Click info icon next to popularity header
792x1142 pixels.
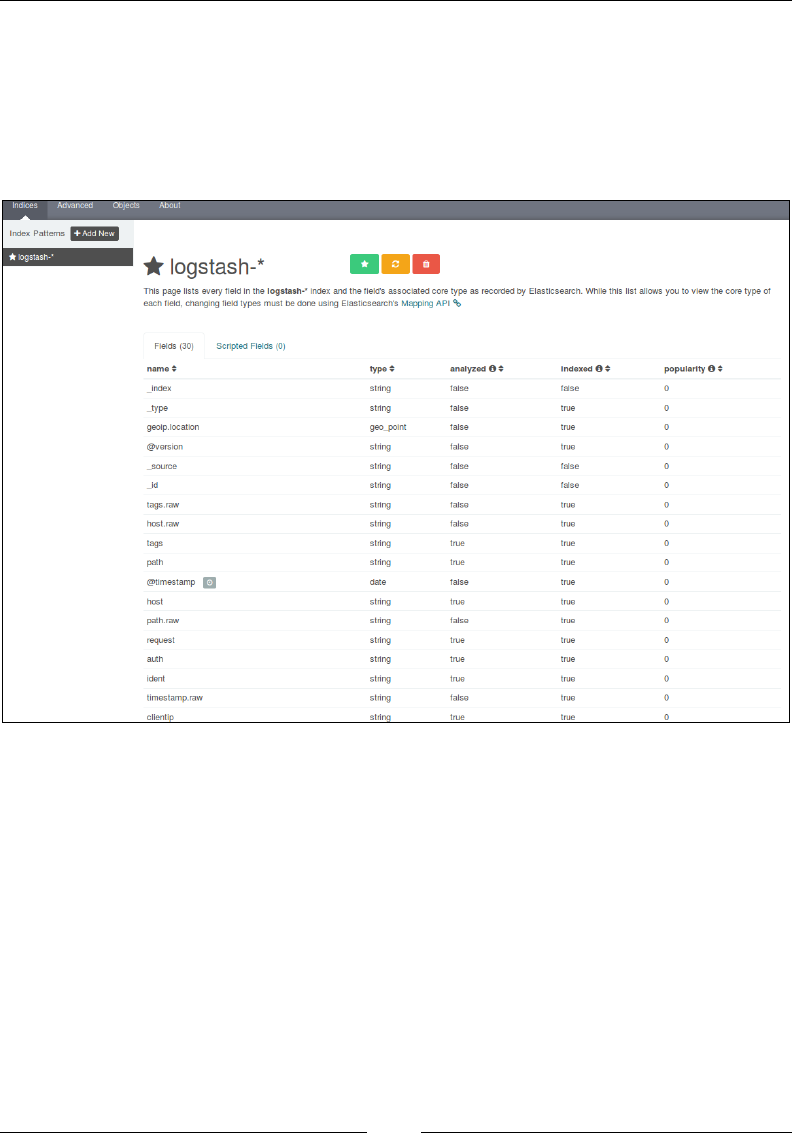[711, 369]
